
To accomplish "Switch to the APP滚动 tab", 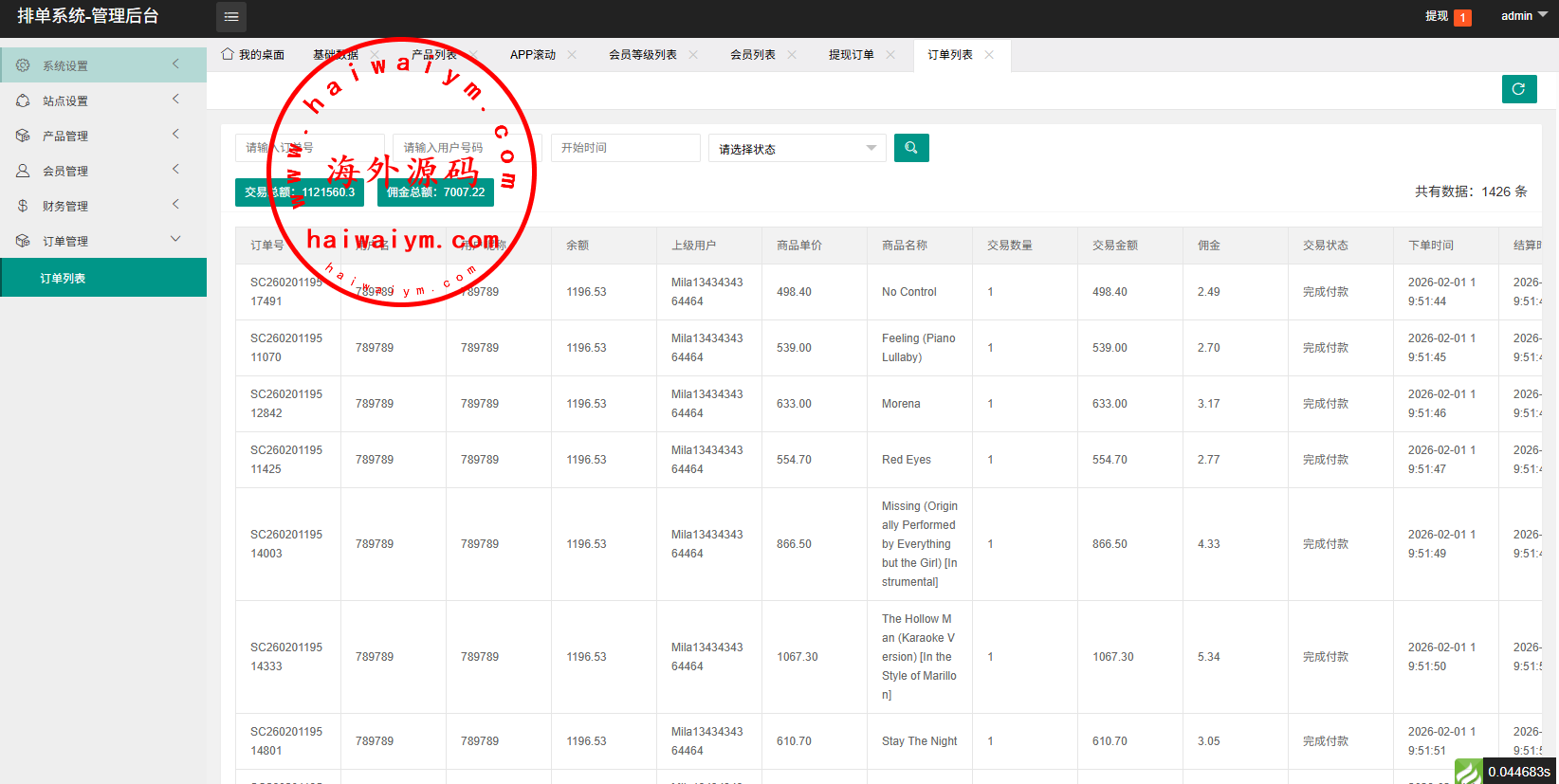I will point(532,55).
